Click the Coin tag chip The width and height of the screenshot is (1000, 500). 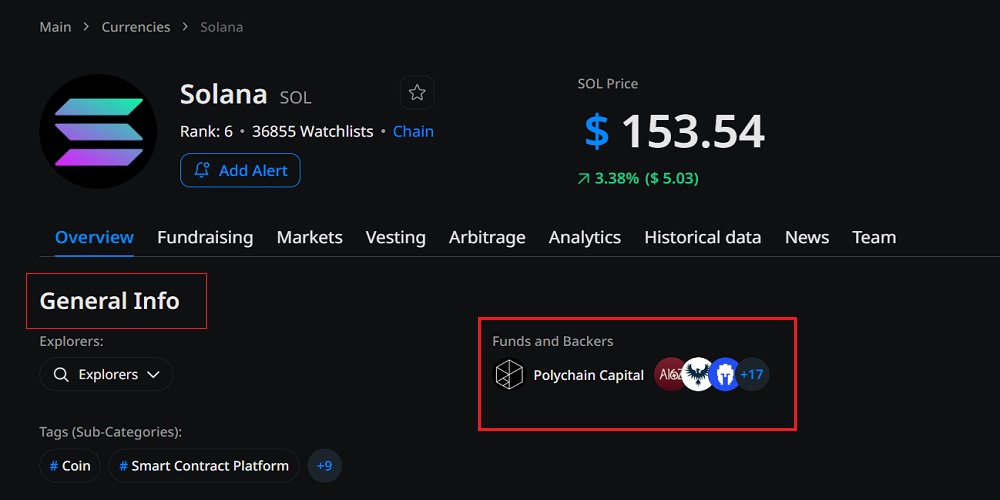click(70, 466)
